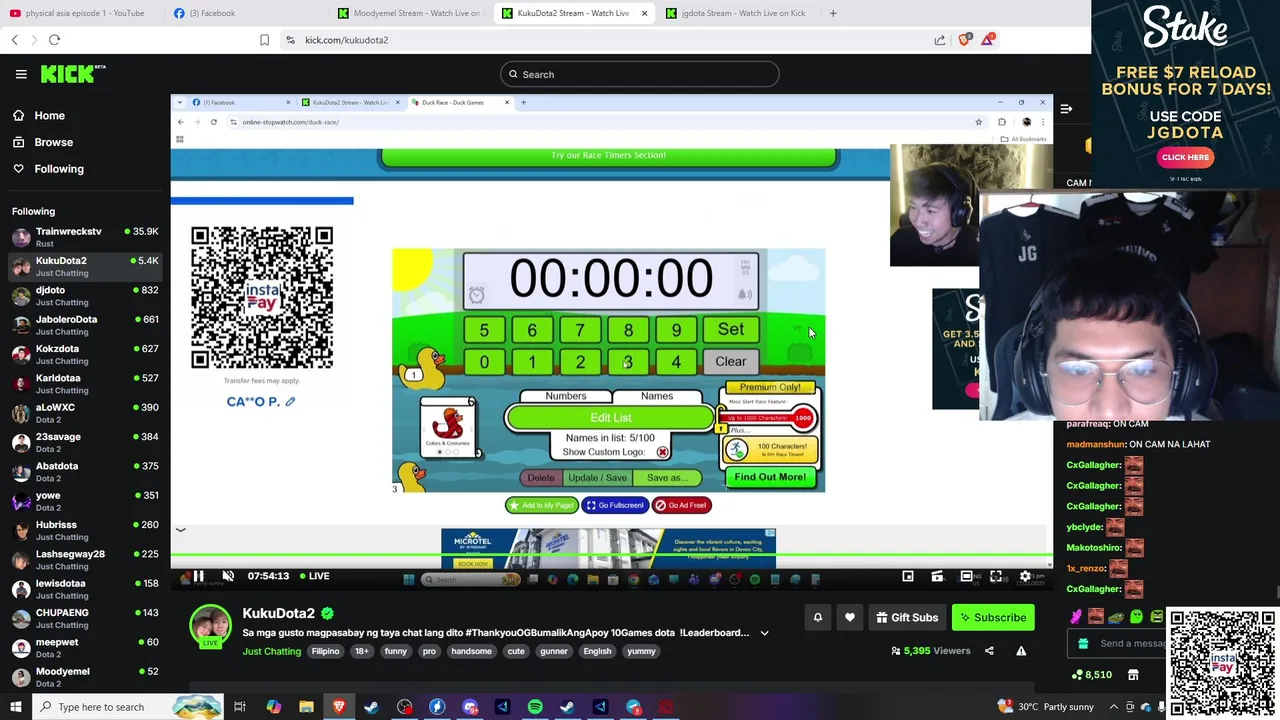Close the KukuDota2 Stream tab
The image size is (1280, 720).
click(x=644, y=13)
